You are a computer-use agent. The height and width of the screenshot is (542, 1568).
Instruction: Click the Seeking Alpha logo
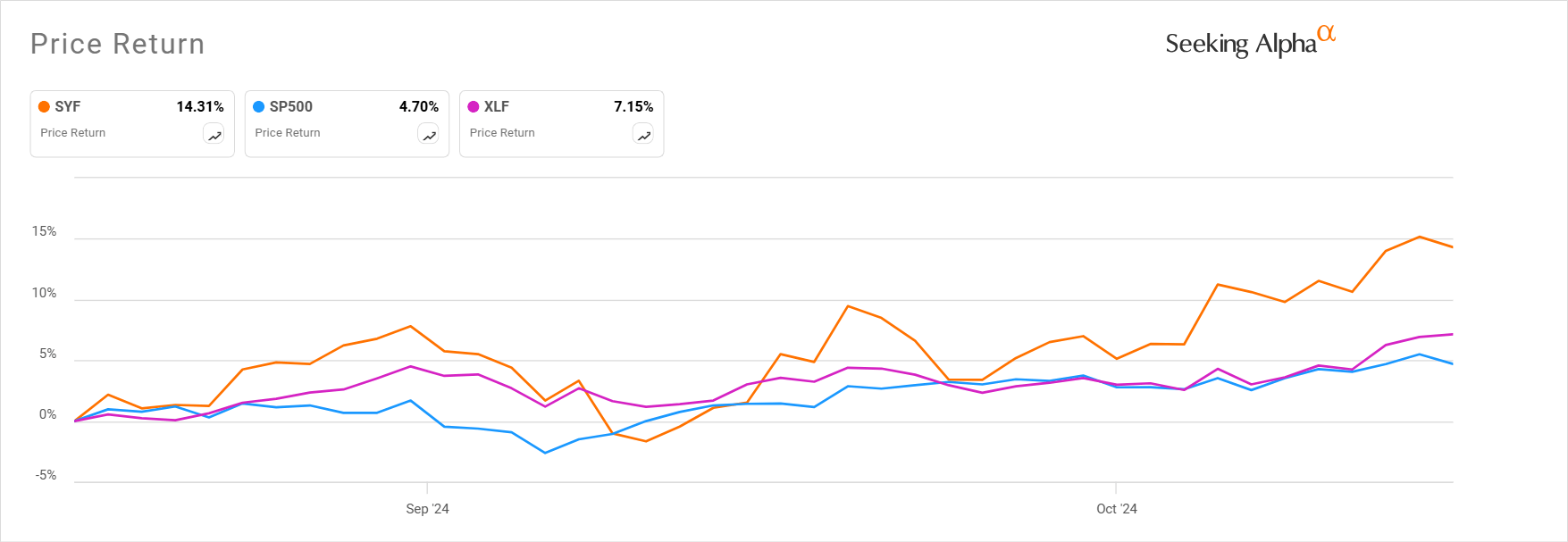[1250, 42]
